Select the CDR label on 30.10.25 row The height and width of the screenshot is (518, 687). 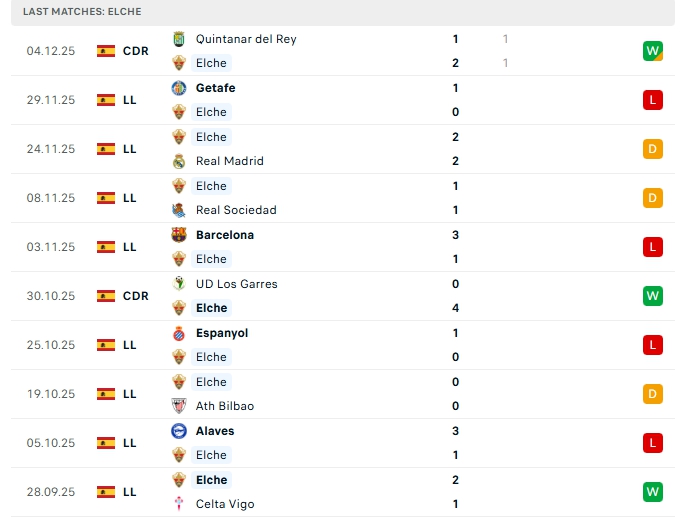[x=136, y=296]
